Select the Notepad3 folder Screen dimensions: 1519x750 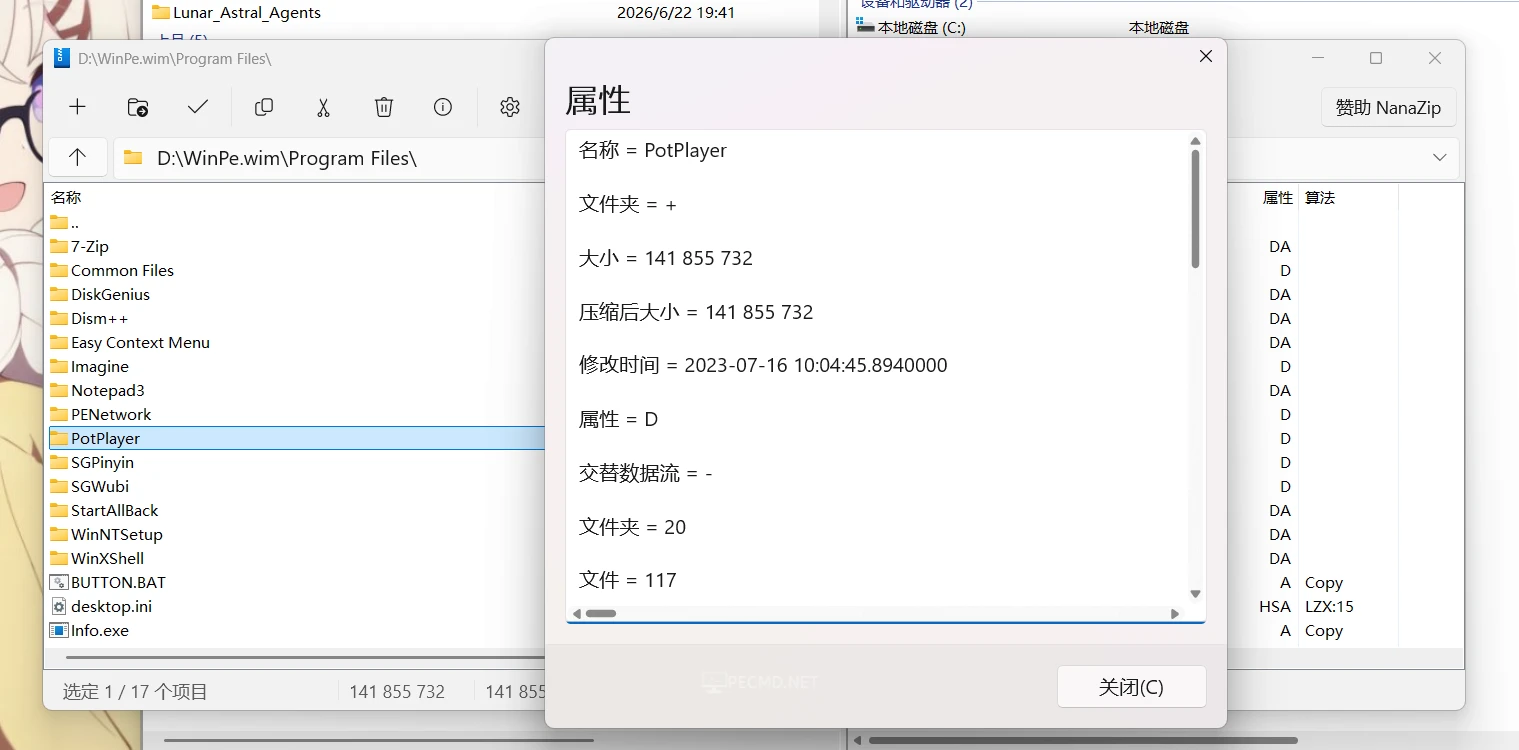pyautogui.click(x=108, y=390)
